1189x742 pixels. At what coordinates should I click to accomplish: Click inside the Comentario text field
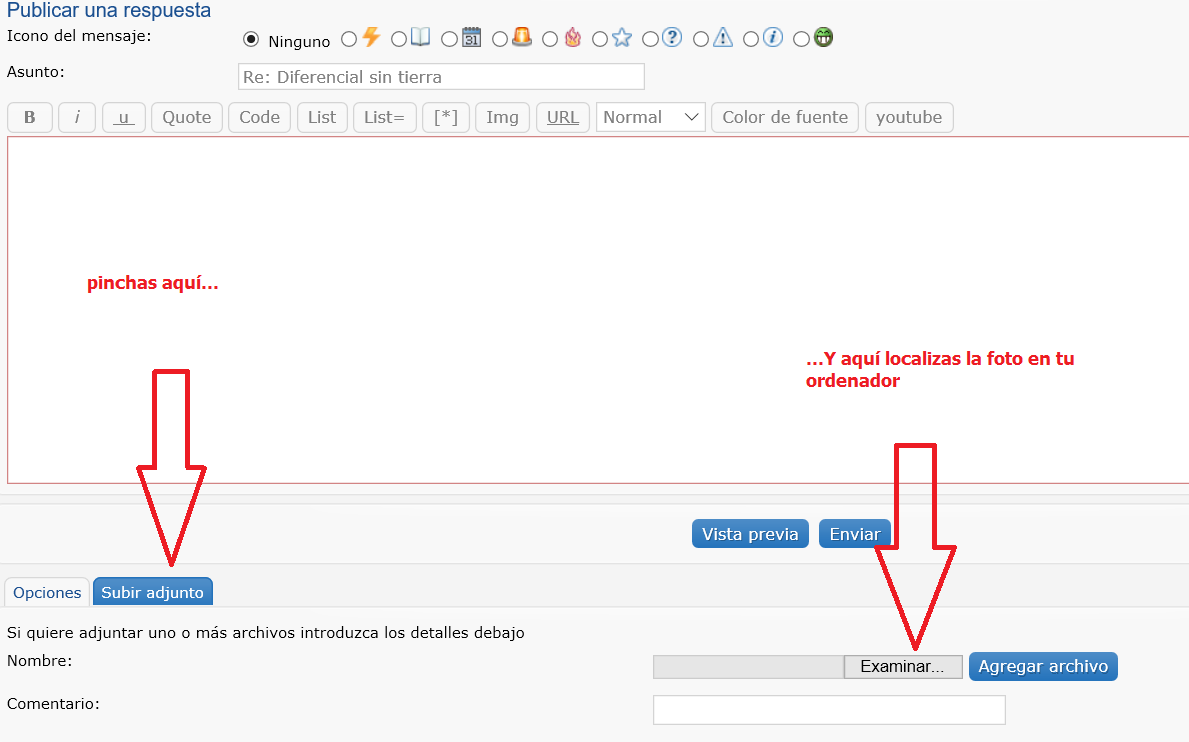point(828,709)
